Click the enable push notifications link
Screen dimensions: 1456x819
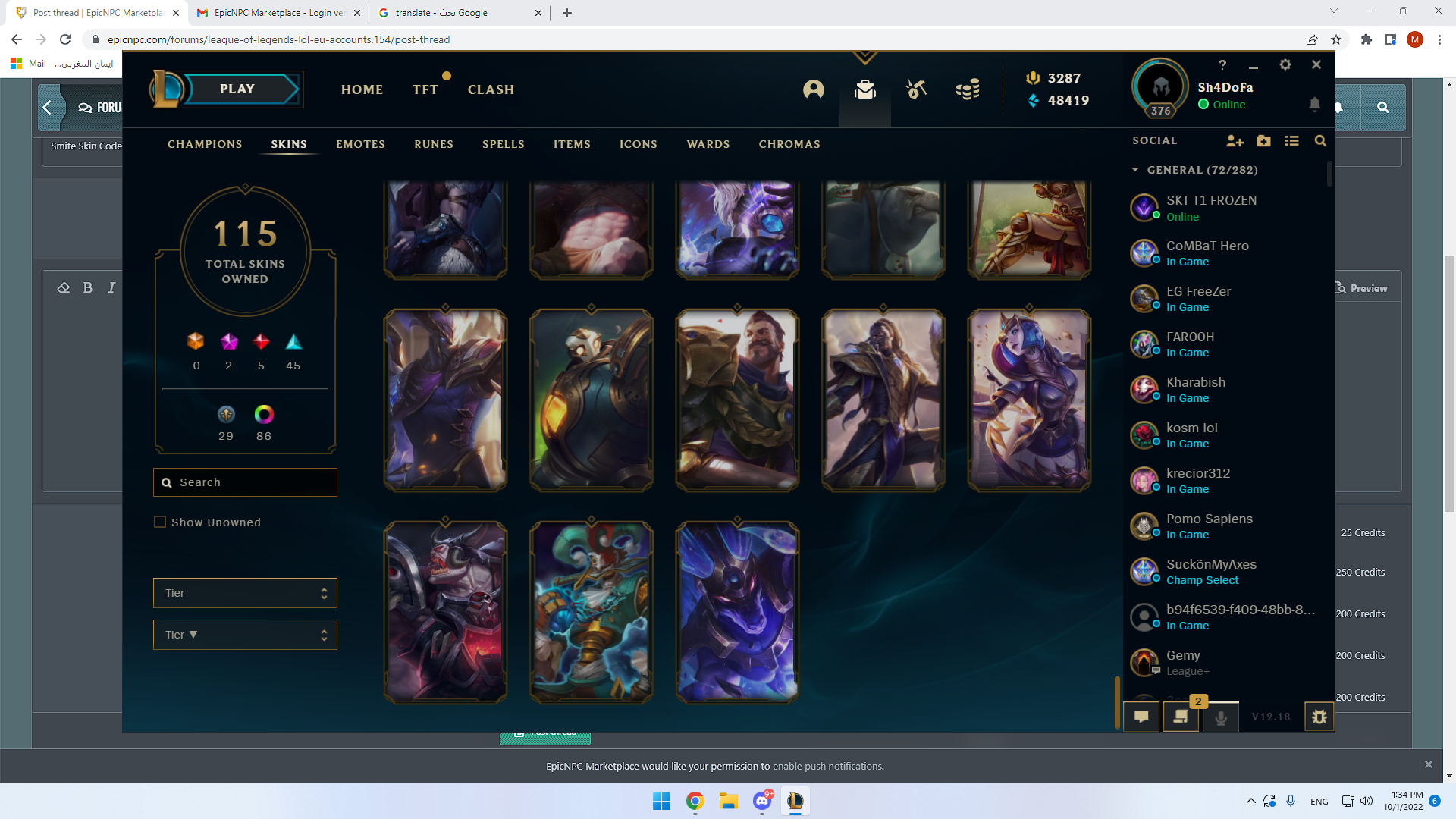827,766
